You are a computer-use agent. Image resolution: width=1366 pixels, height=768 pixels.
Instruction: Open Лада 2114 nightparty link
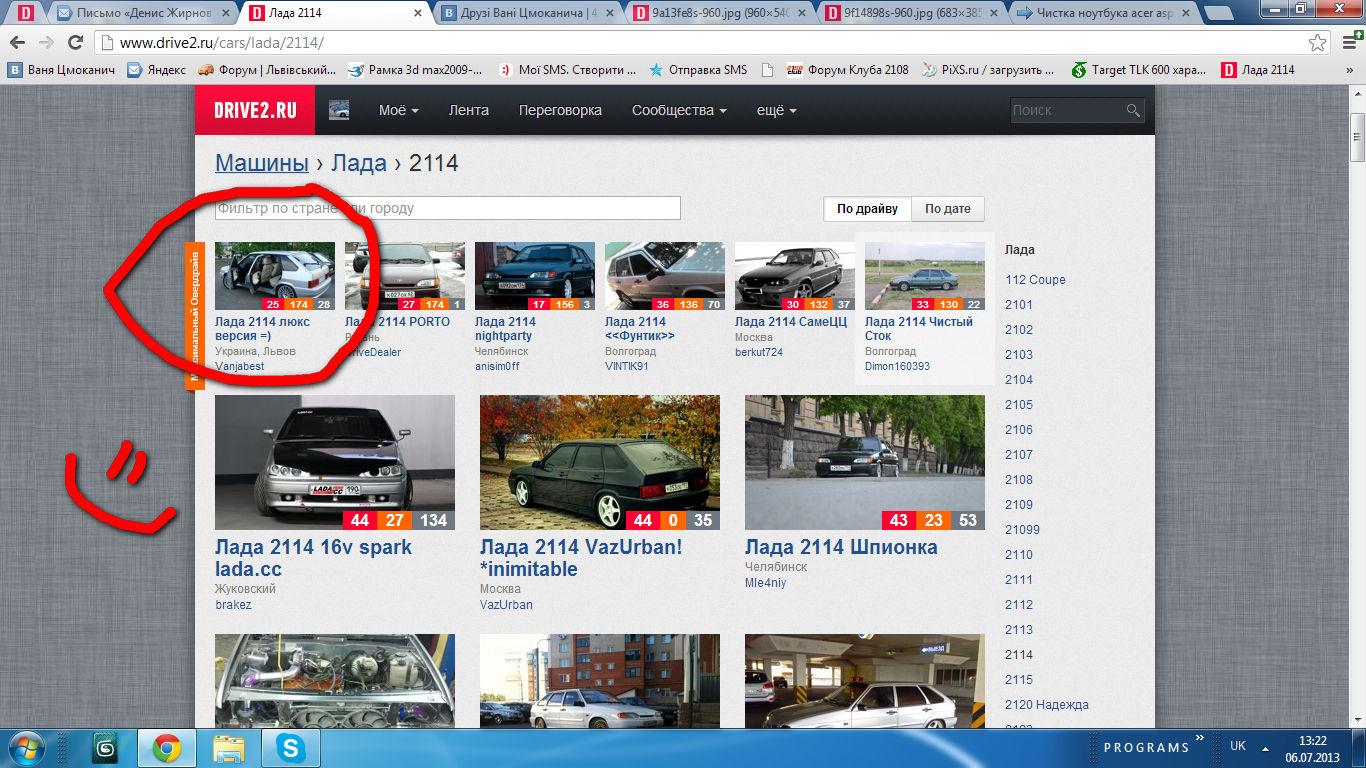click(x=505, y=329)
